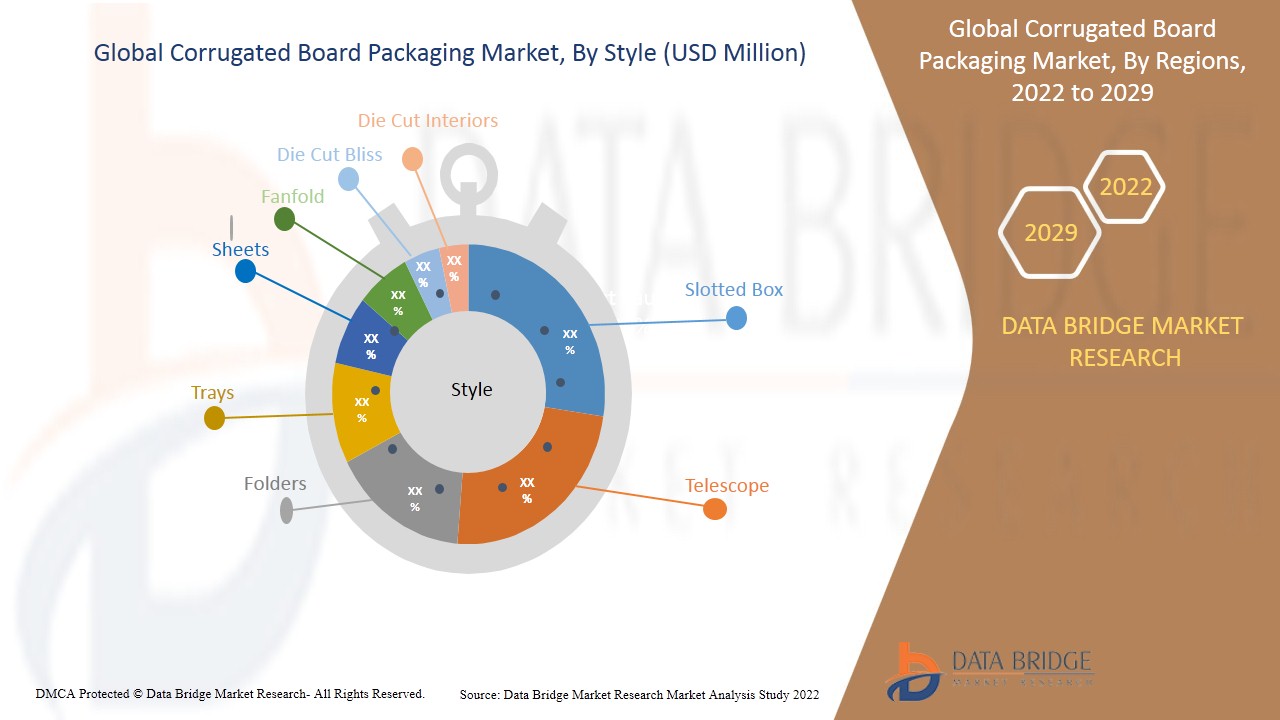Click the light blue Die Cut Bliss dot
This screenshot has width=1280, height=720.
[348, 179]
